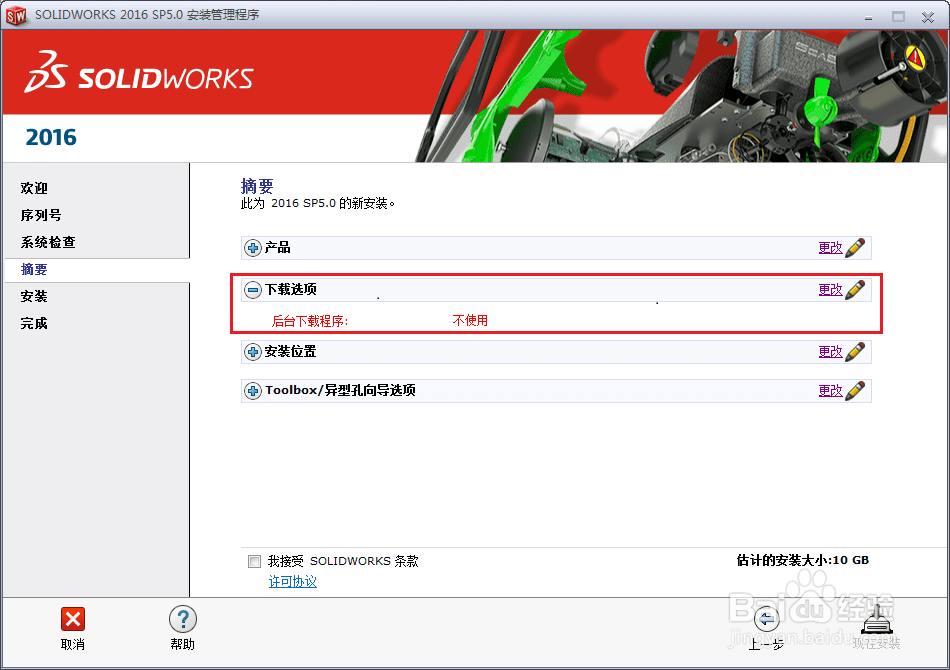Click the pencil icon in 产品 row
Image resolution: width=950 pixels, height=670 pixels.
(855, 248)
